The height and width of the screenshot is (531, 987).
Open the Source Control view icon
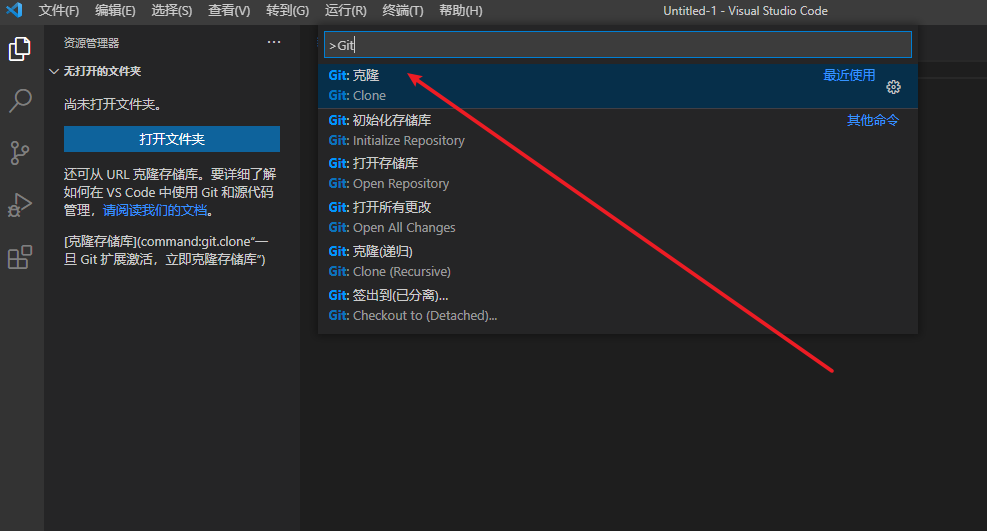pyautogui.click(x=20, y=153)
